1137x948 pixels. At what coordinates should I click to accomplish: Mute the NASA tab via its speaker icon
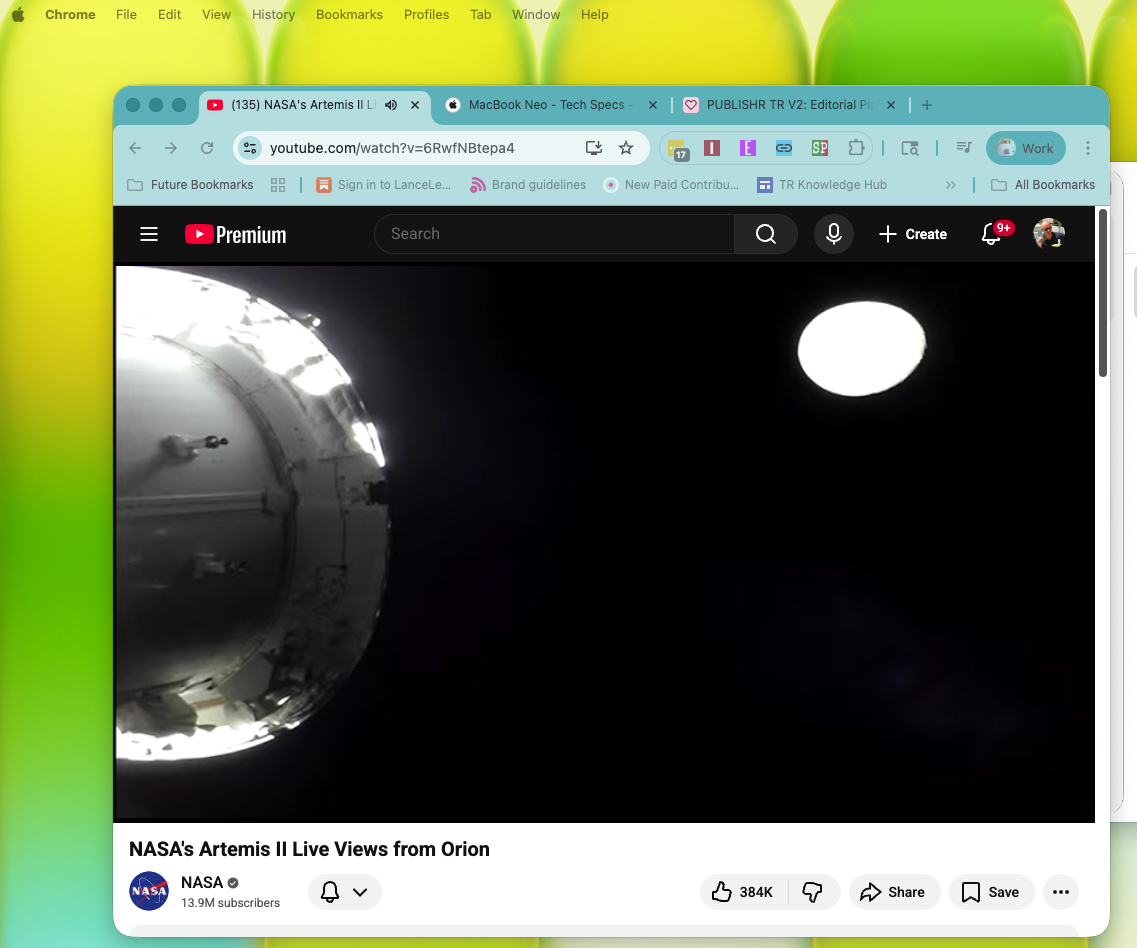(389, 104)
